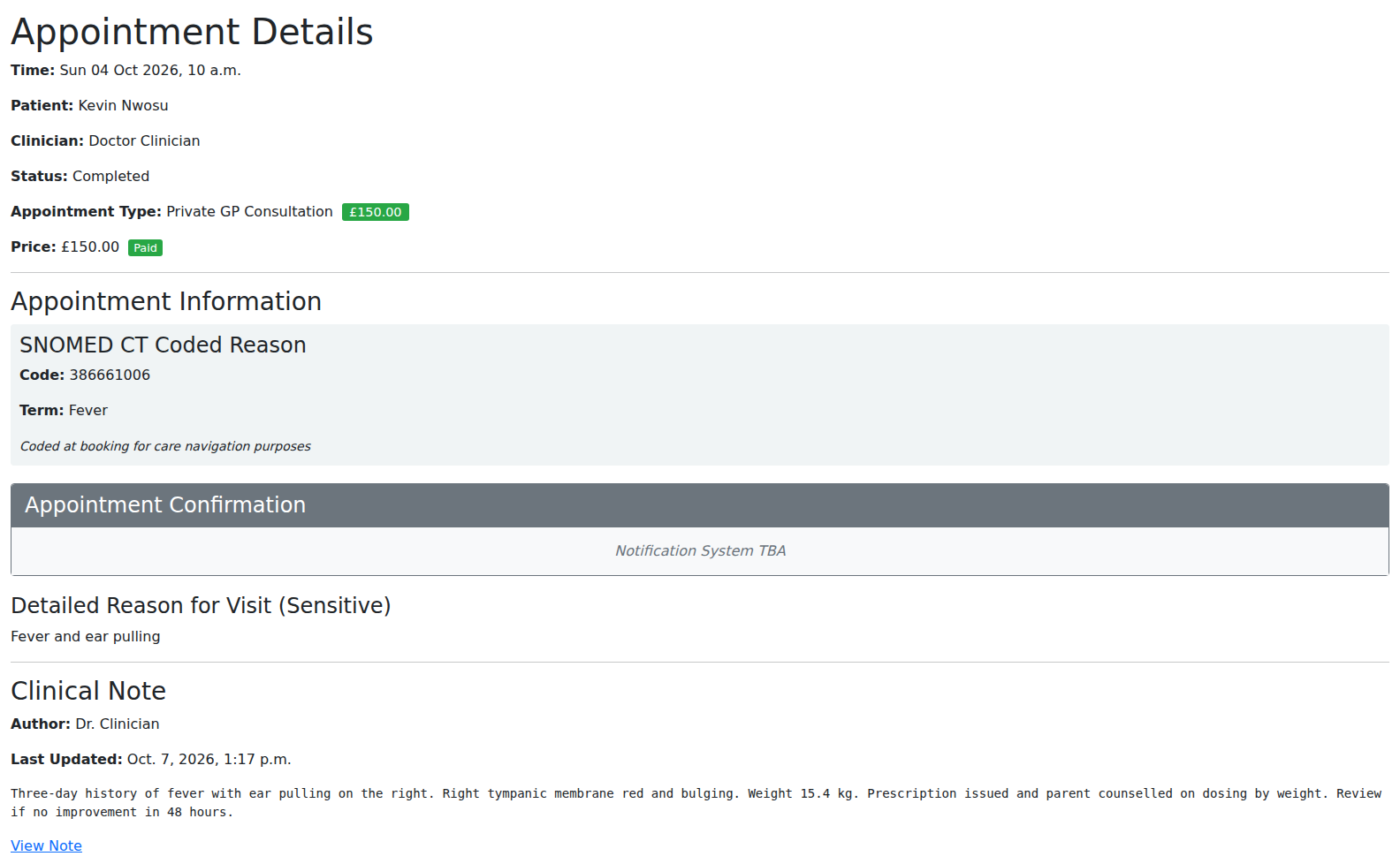
Task: Click the Appointment Information heading
Action: [166, 301]
